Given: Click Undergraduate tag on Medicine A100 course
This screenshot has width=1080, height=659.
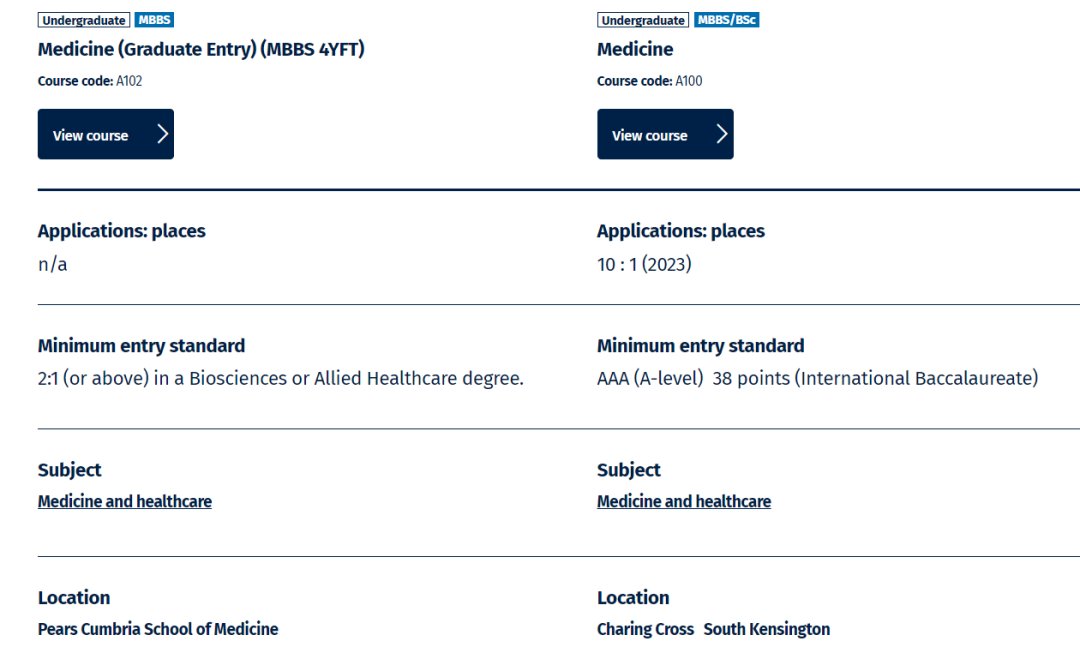Looking at the screenshot, I should point(643,20).
